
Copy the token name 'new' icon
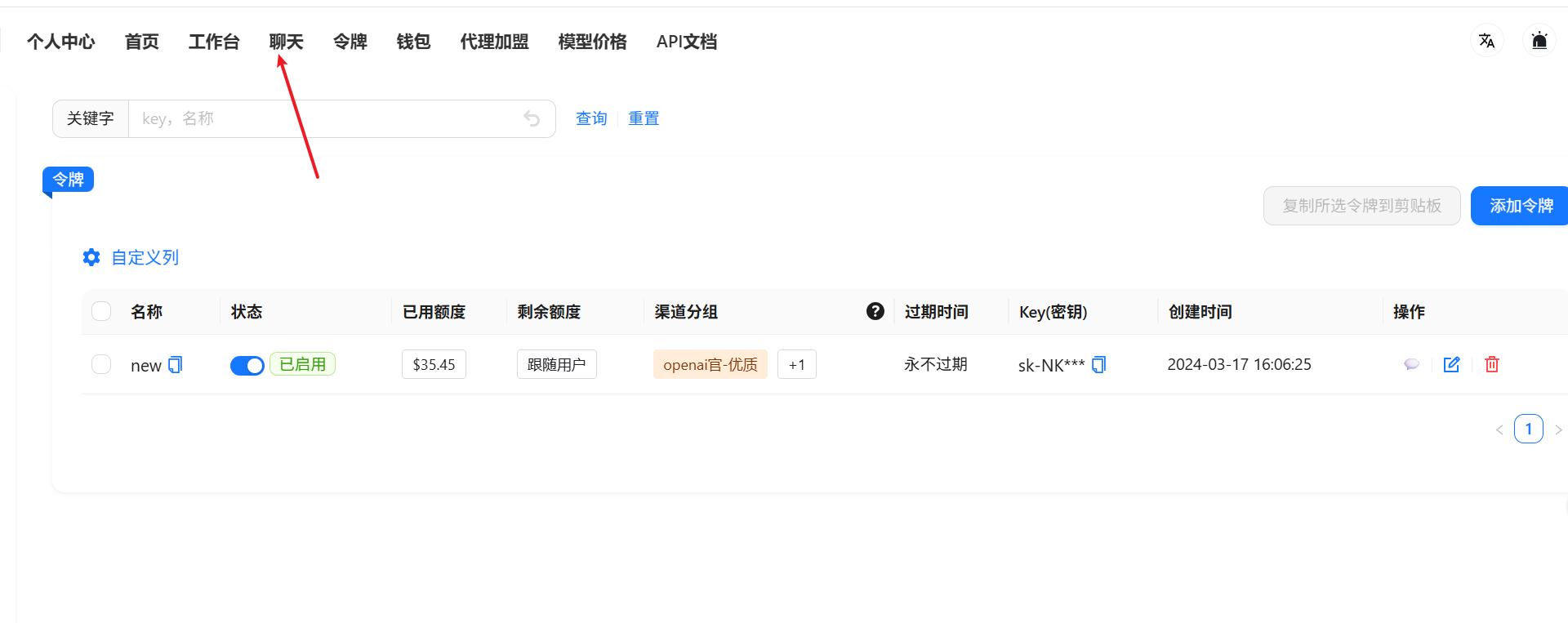point(175,365)
